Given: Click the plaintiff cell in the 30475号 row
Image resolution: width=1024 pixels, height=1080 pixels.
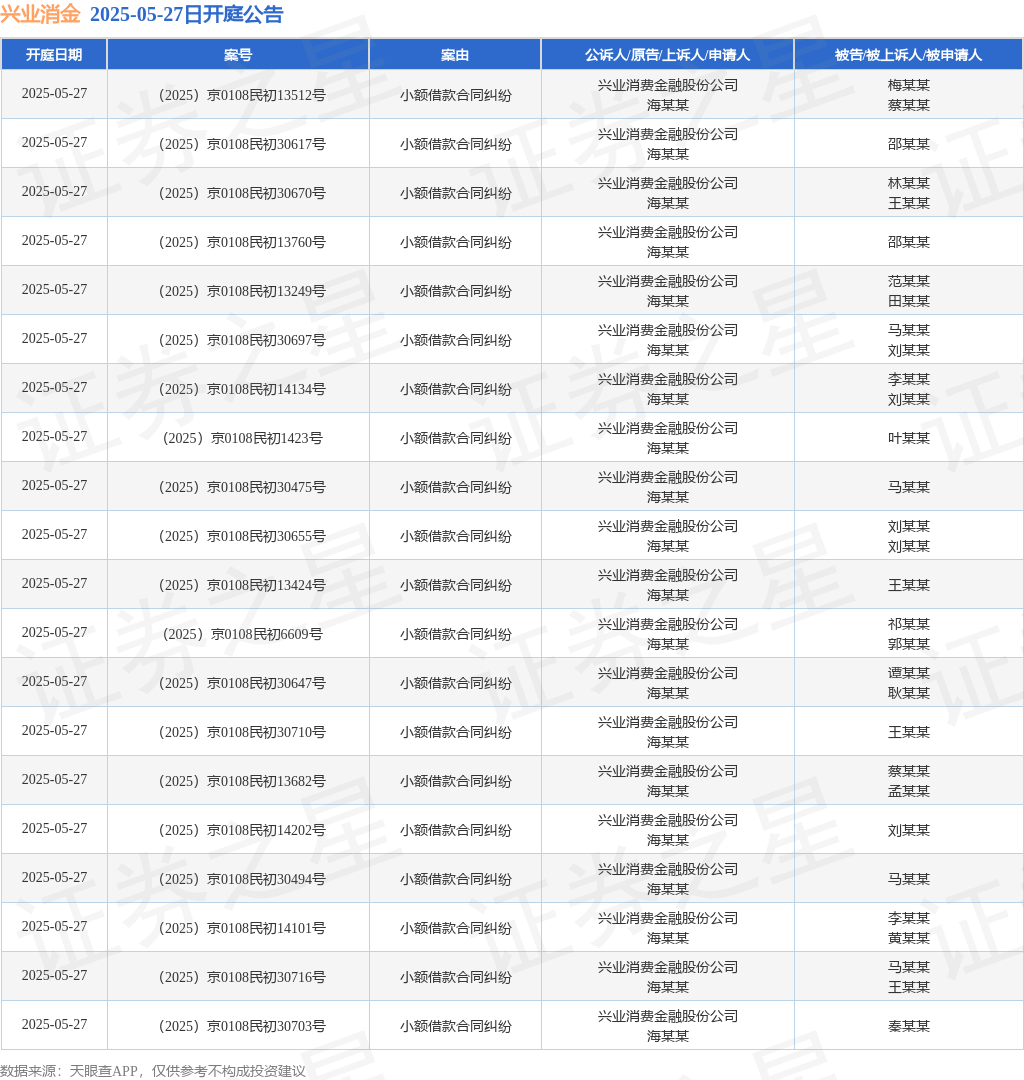Looking at the screenshot, I should (667, 486).
